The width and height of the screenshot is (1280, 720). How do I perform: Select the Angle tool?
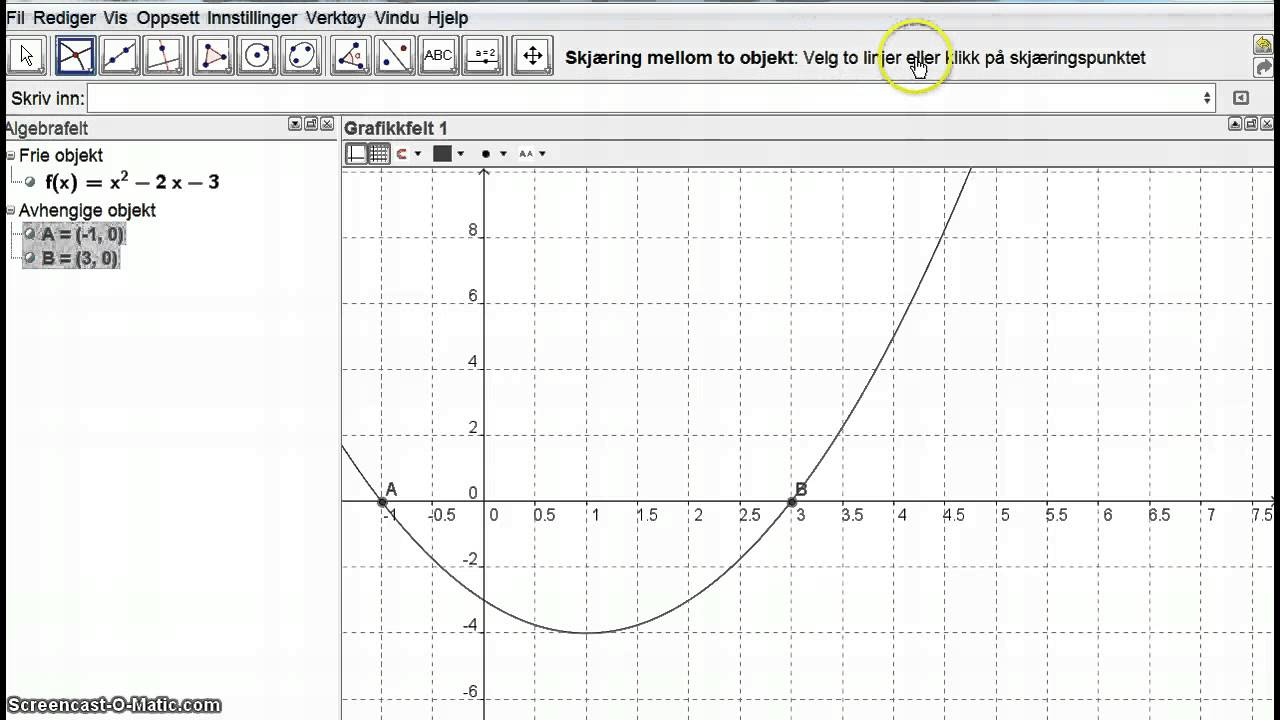pyautogui.click(x=351, y=56)
